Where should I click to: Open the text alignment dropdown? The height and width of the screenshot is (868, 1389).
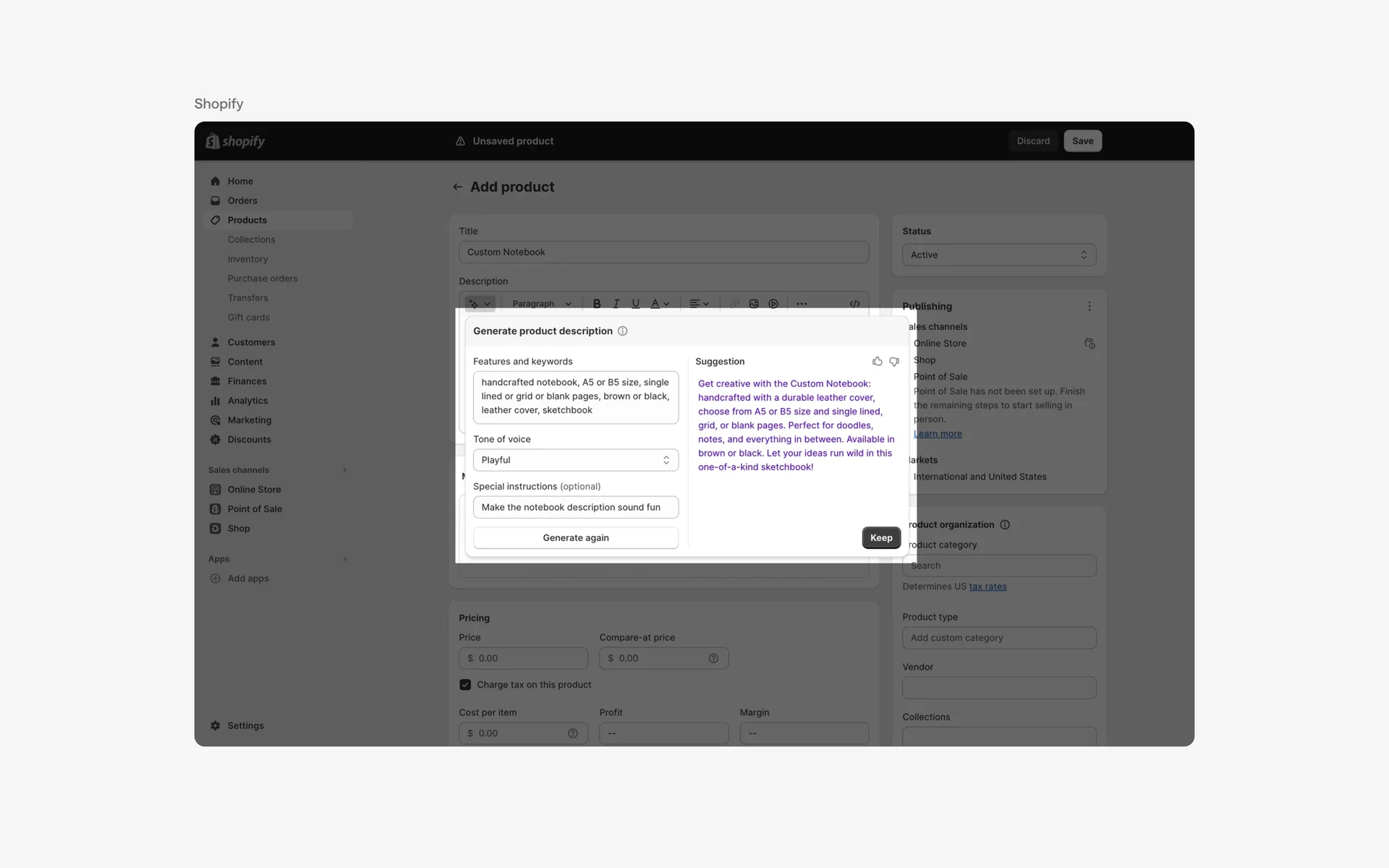699,303
